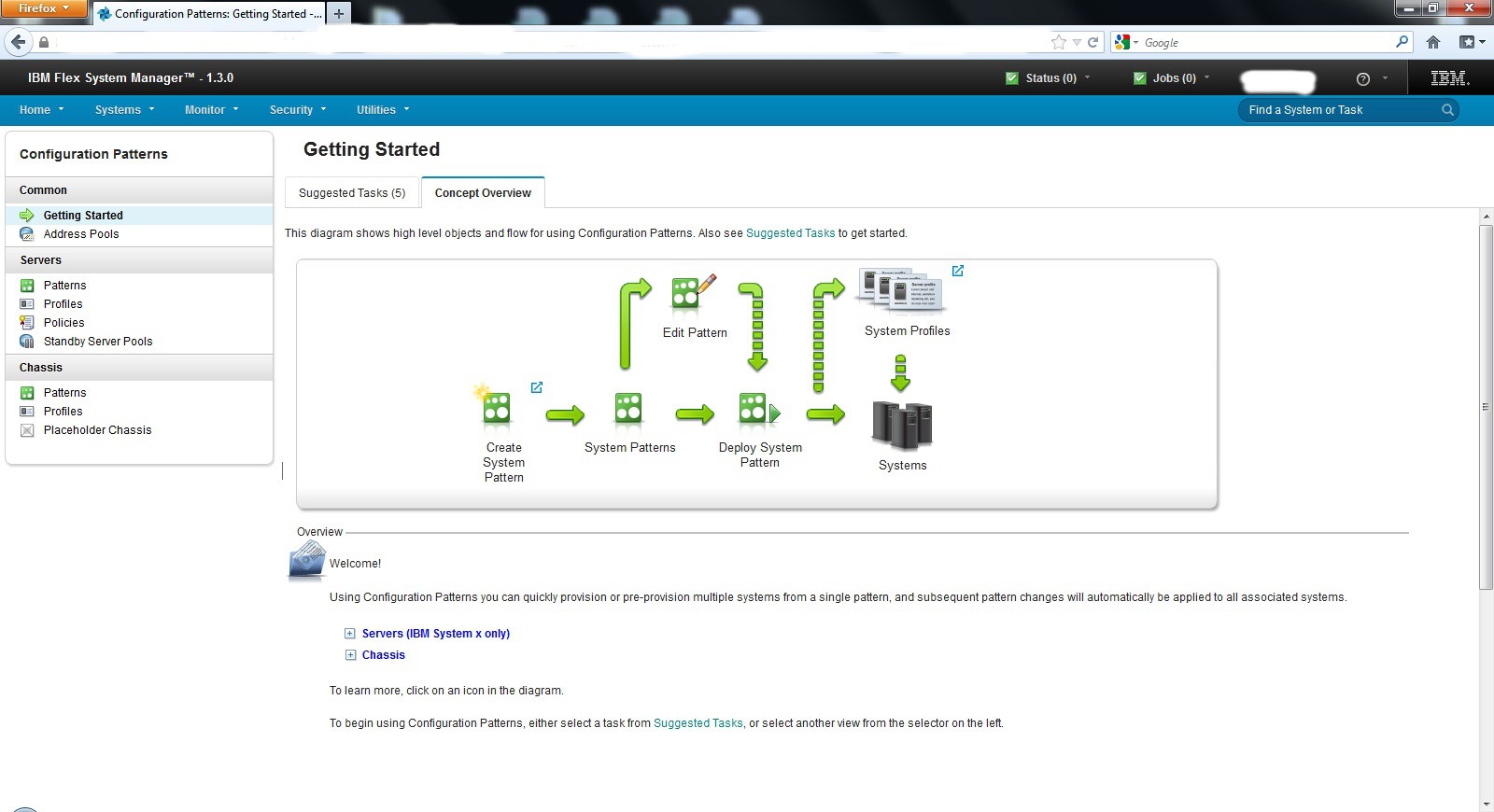
Task: Click the browser home icon
Action: [1433, 42]
